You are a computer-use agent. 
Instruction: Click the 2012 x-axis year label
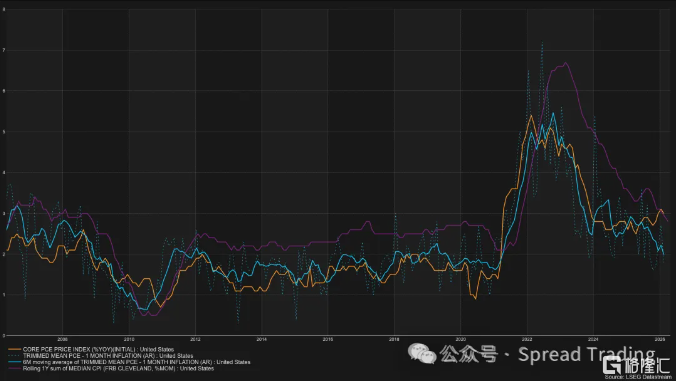(195, 340)
